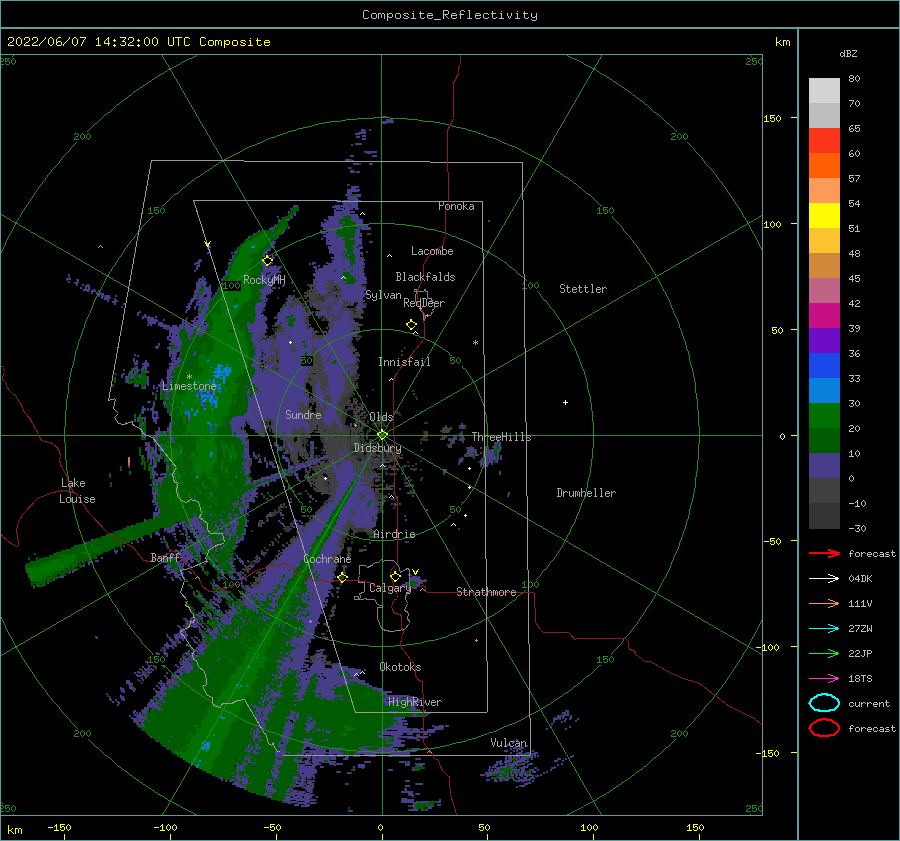Click the RedDeer city label
Viewport: 900px width, 841px height.
[x=424, y=303]
